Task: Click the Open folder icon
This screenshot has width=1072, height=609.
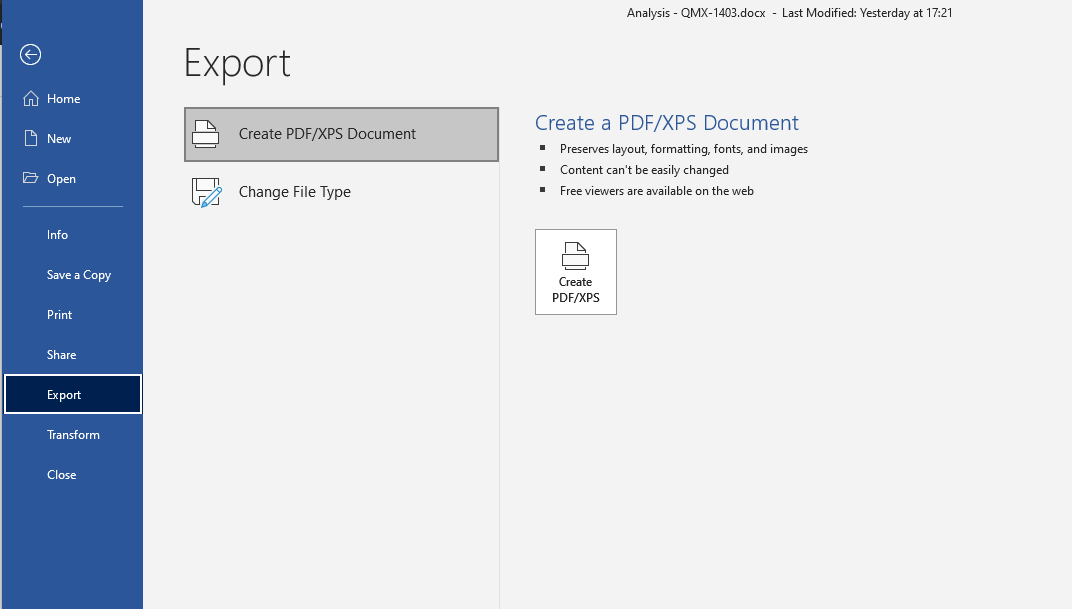Action: click(x=31, y=178)
